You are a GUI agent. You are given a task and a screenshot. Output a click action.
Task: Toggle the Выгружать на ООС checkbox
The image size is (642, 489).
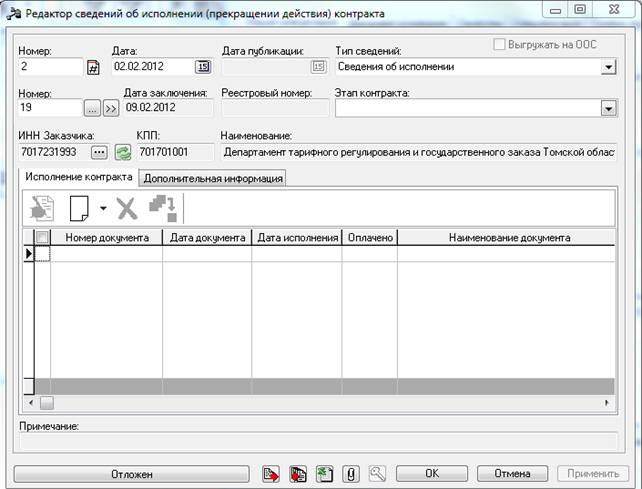click(500, 45)
